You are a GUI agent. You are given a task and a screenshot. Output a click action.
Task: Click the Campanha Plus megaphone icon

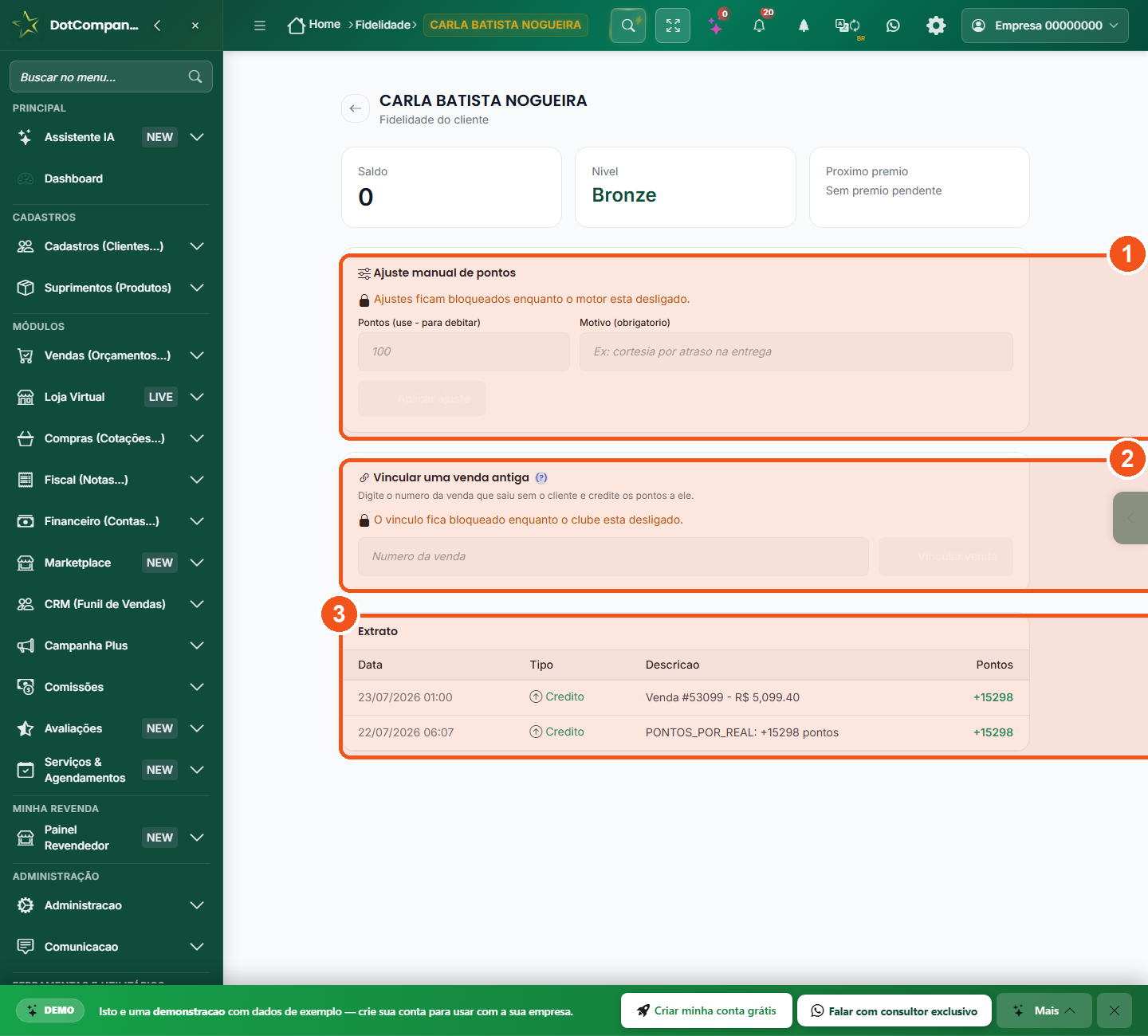tap(26, 646)
